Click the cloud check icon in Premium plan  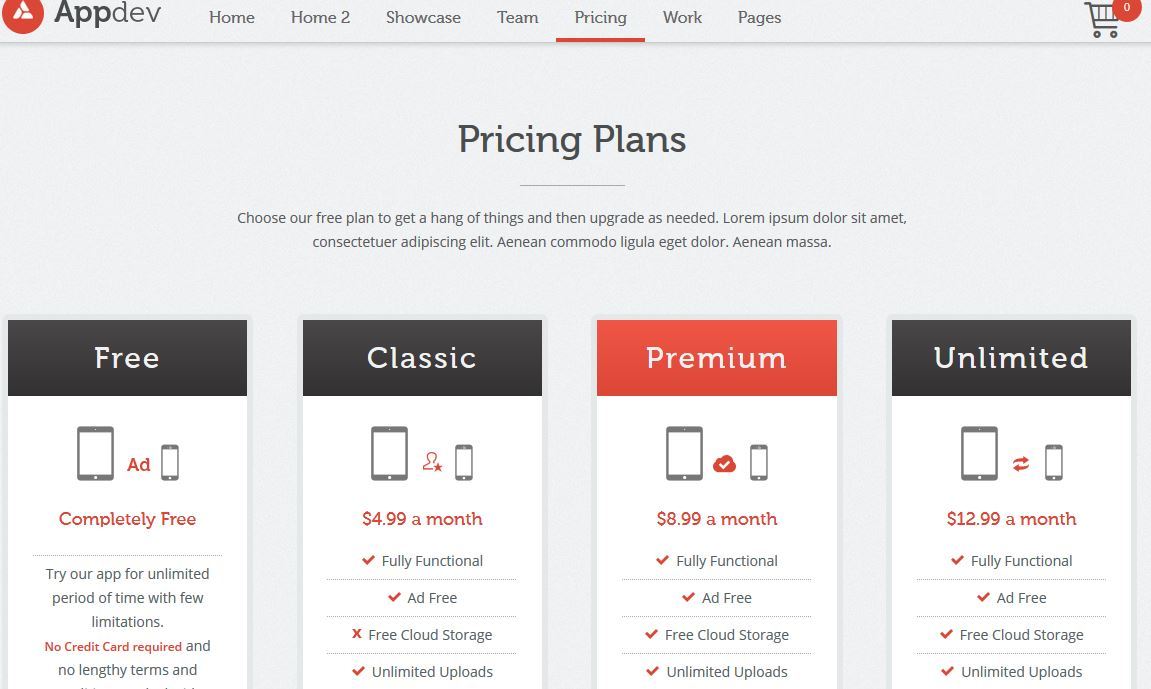[725, 464]
